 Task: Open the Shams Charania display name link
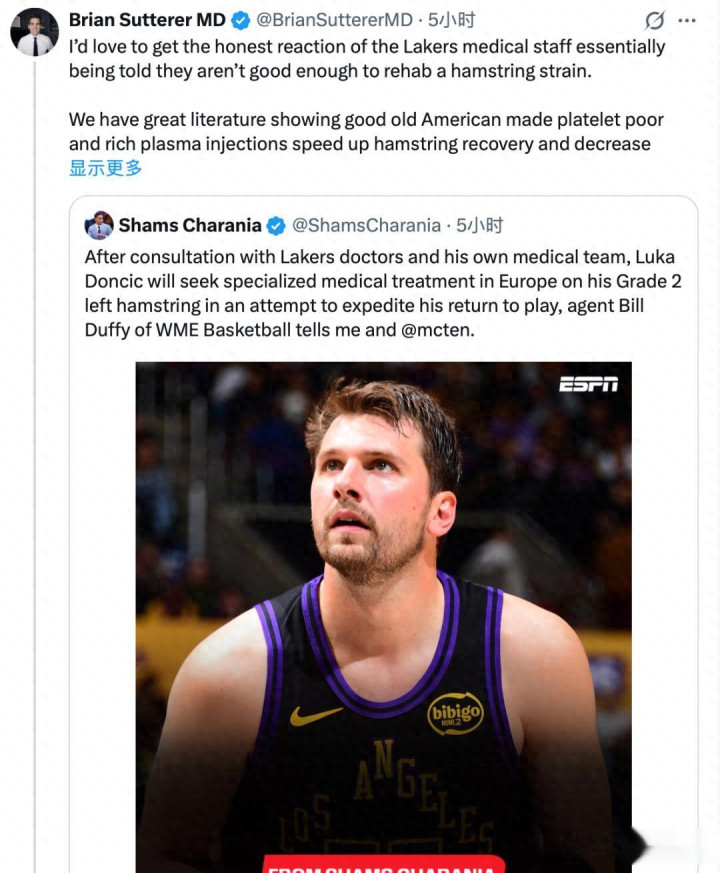[190, 225]
